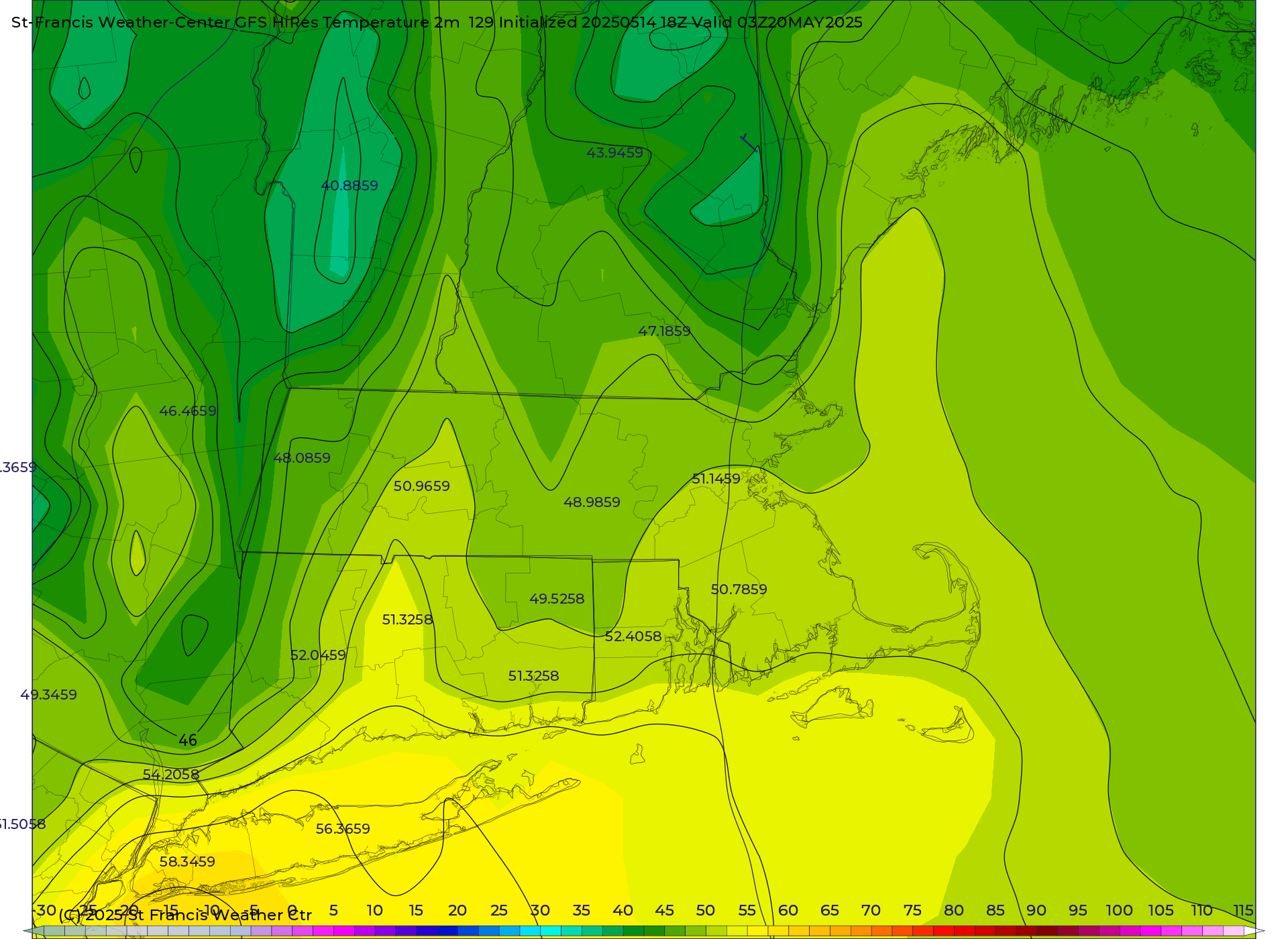
Task: Click the copyright St Francis Weather Ctr text
Action: 185,916
